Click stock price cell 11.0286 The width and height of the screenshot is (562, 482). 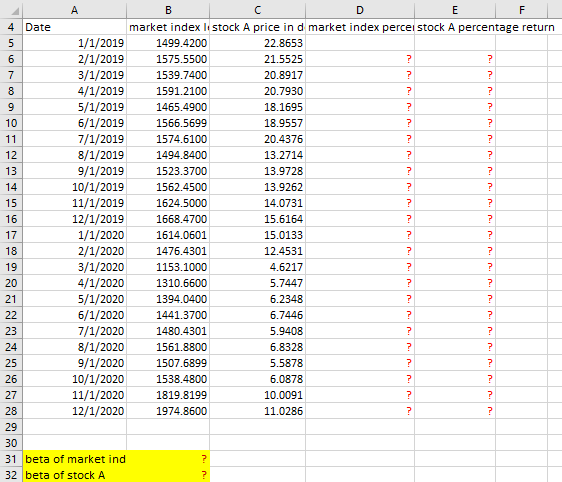tap(257, 411)
